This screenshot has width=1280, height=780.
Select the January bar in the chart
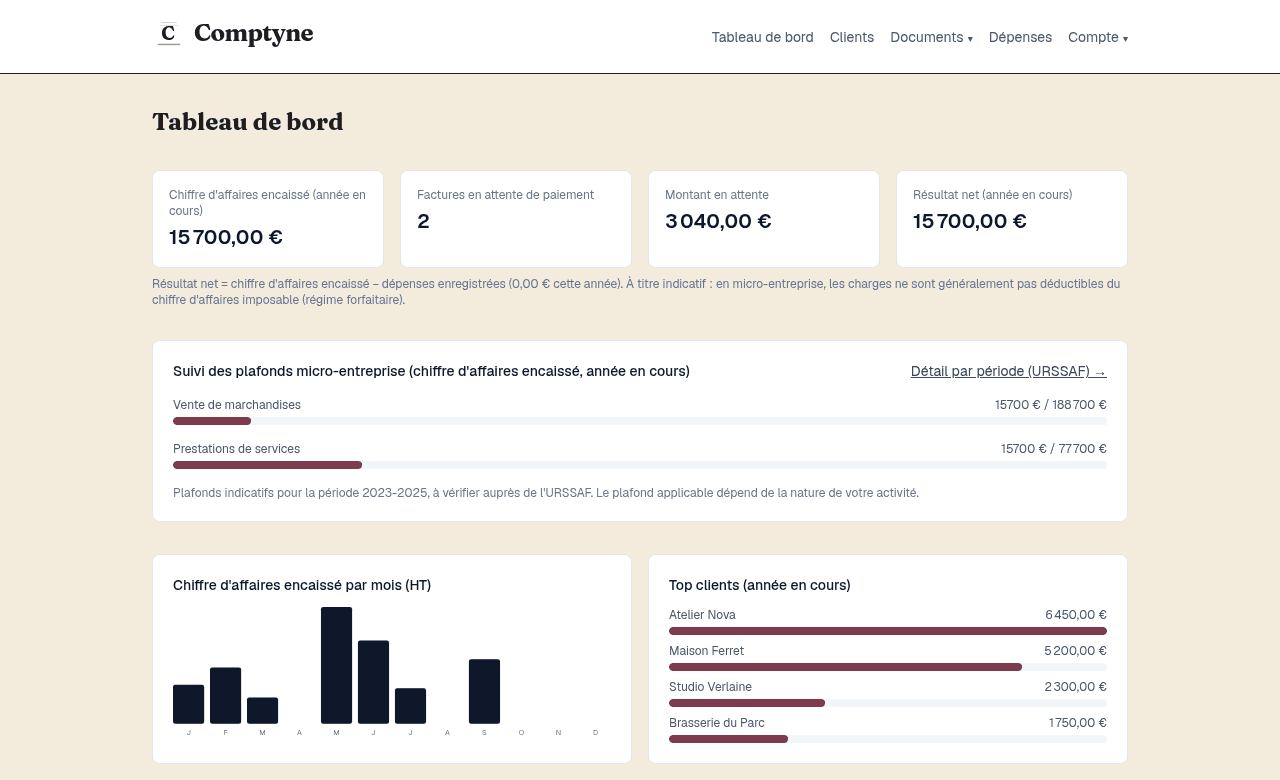pyautogui.click(x=188, y=704)
